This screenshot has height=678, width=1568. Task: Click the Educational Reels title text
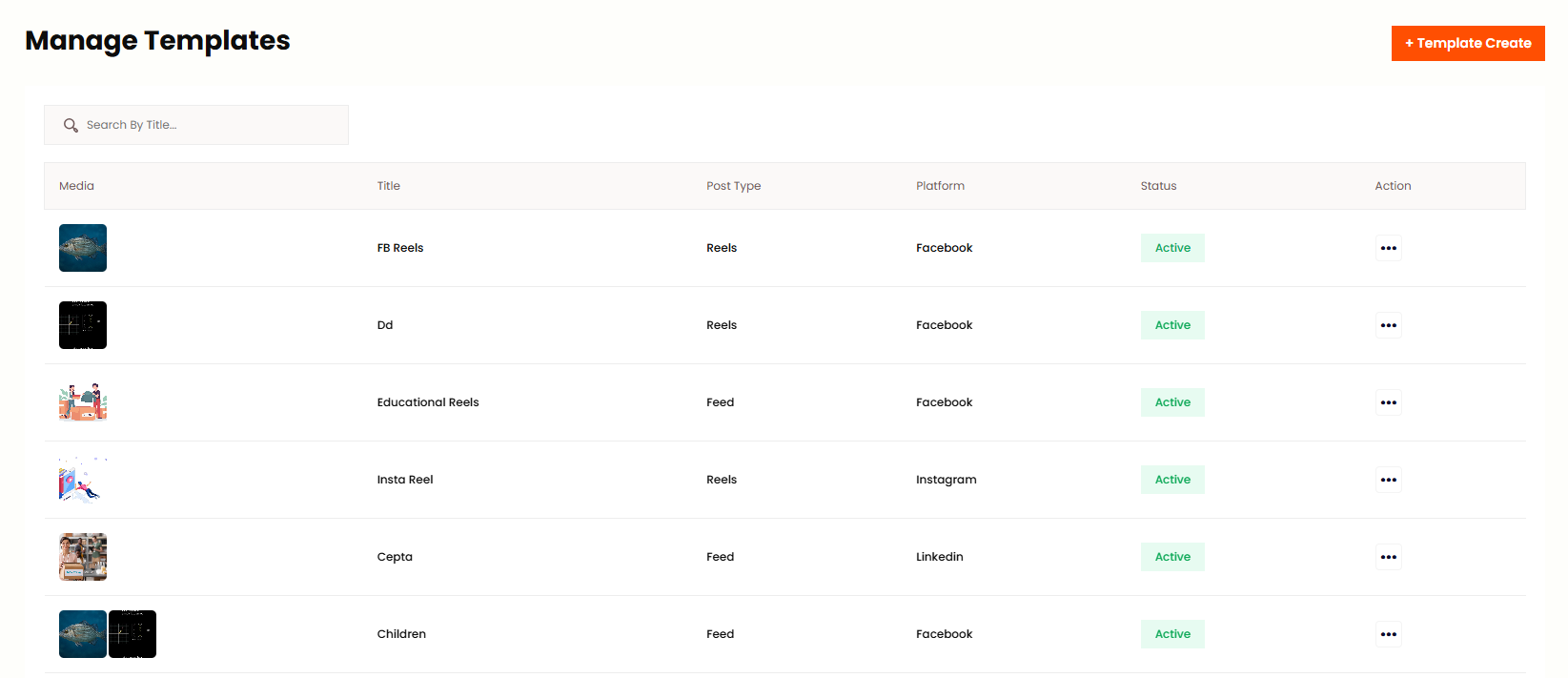click(428, 402)
